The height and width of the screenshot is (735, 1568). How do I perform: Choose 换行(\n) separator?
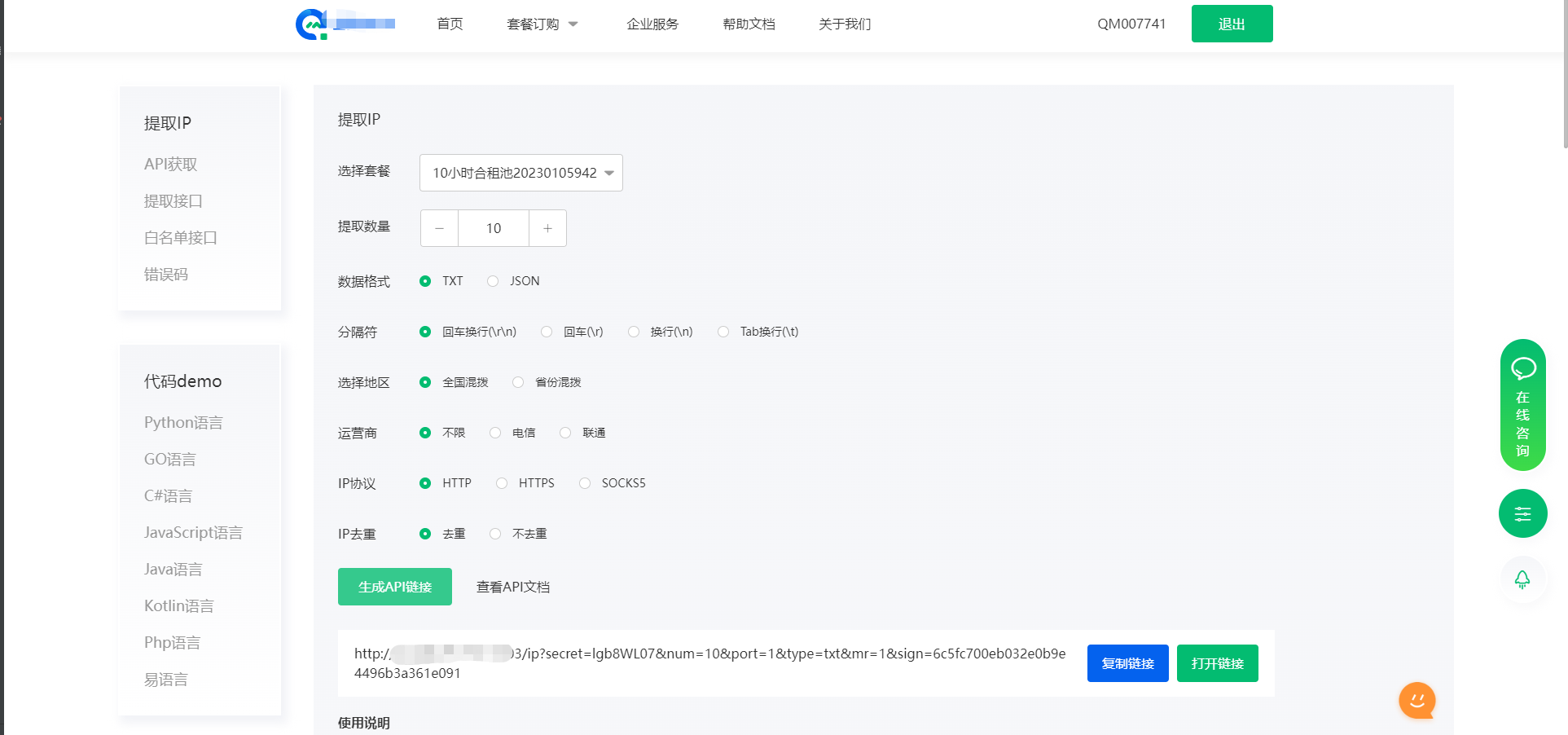660,332
